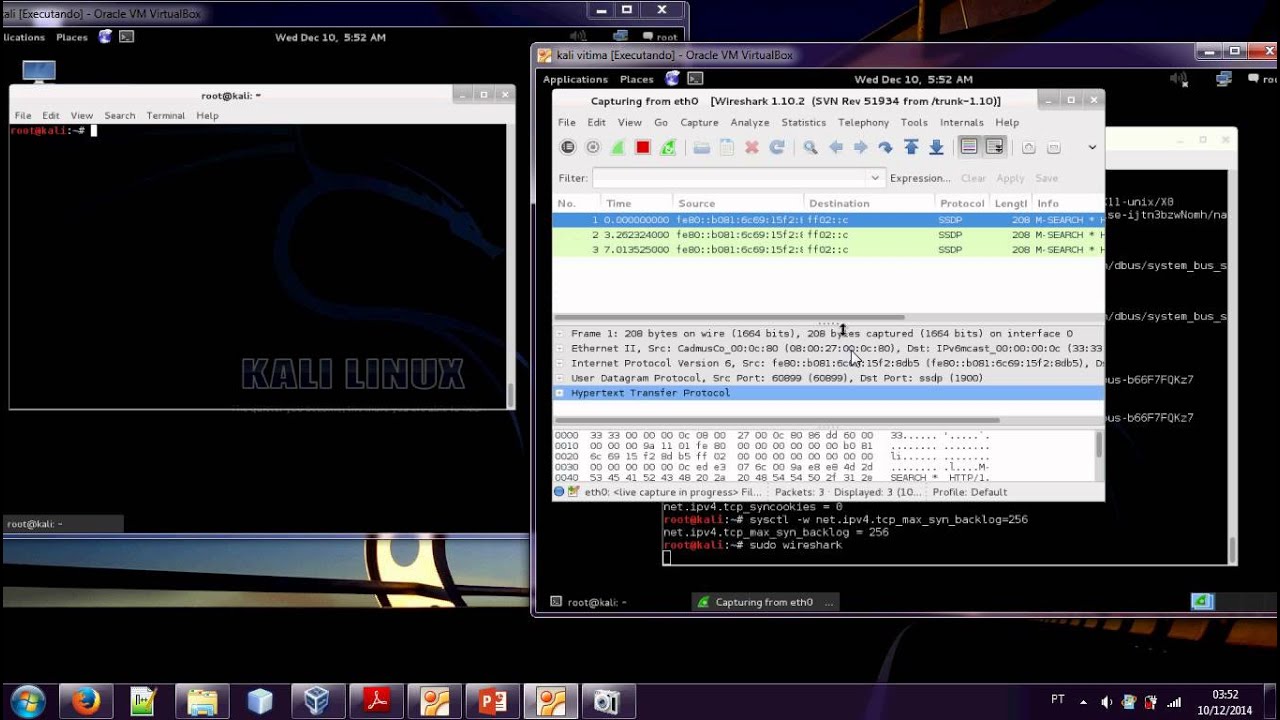Open Wireshark capture interfaces list icon

click(567, 148)
